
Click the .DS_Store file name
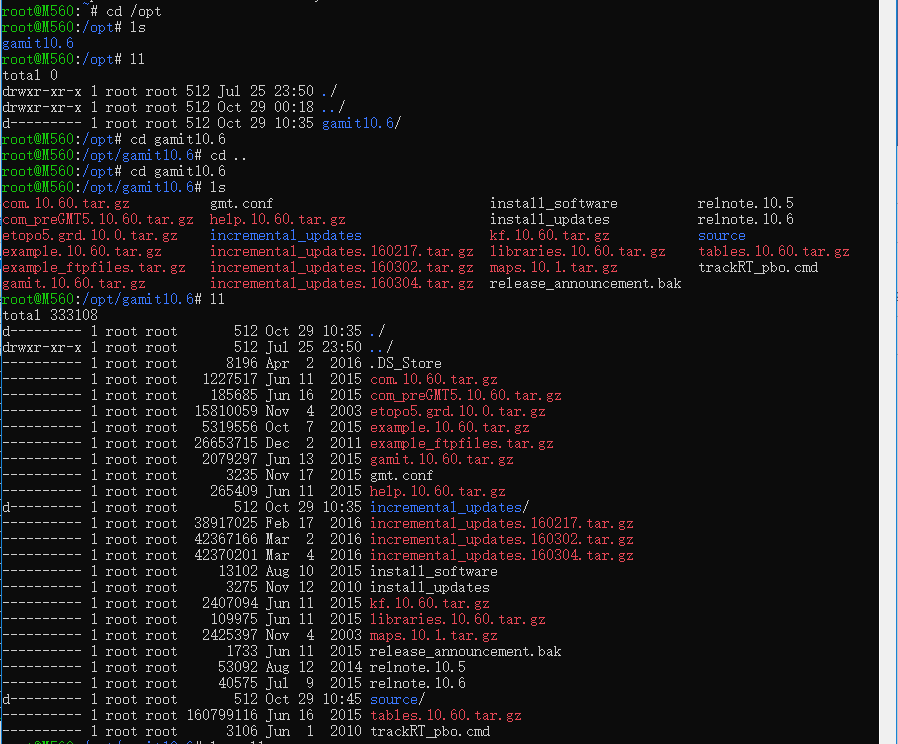405,364
